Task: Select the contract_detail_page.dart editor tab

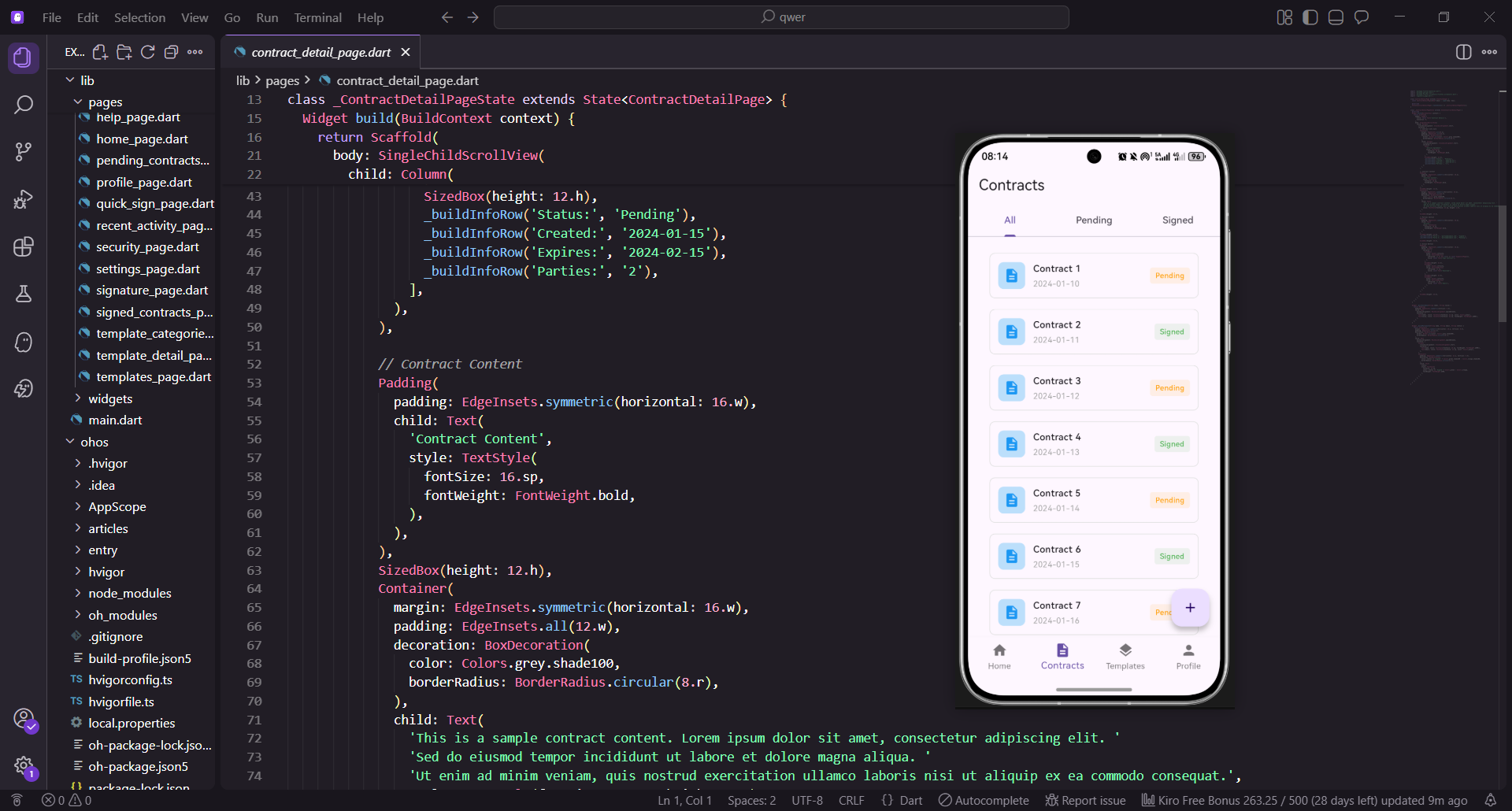Action: (x=321, y=52)
